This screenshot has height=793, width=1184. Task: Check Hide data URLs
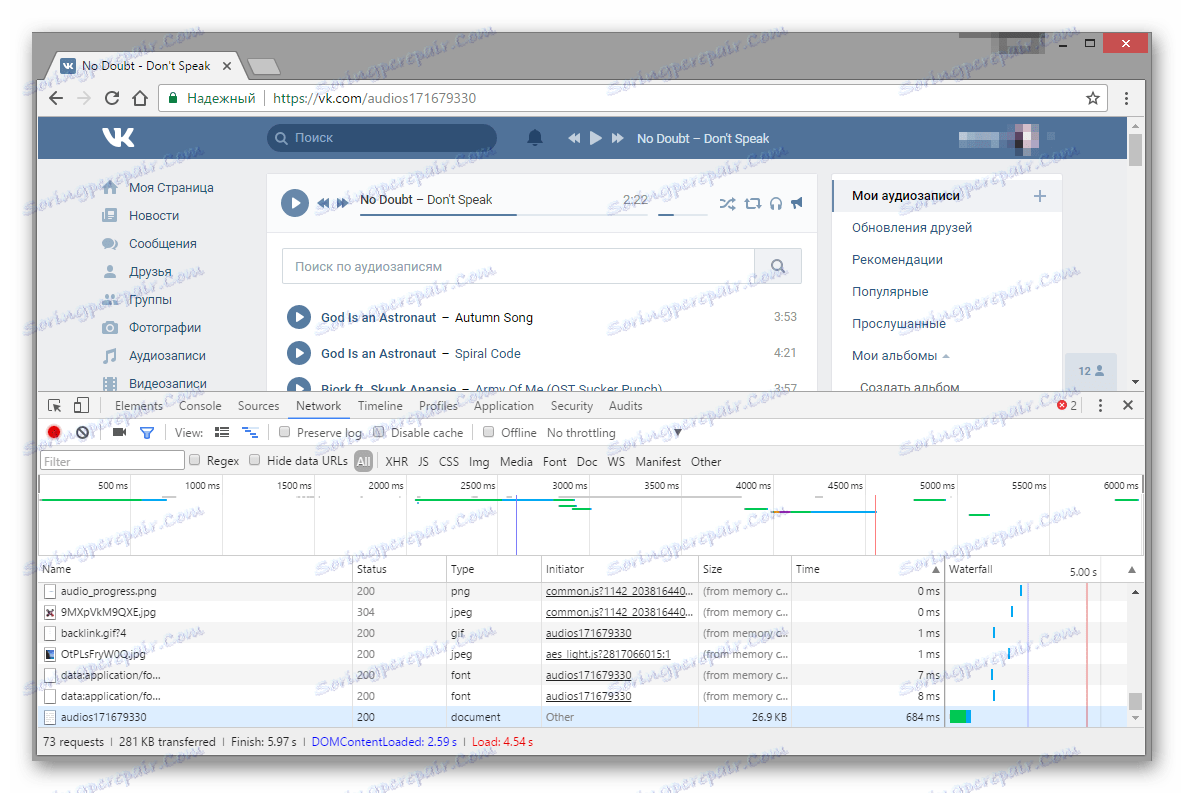point(254,460)
